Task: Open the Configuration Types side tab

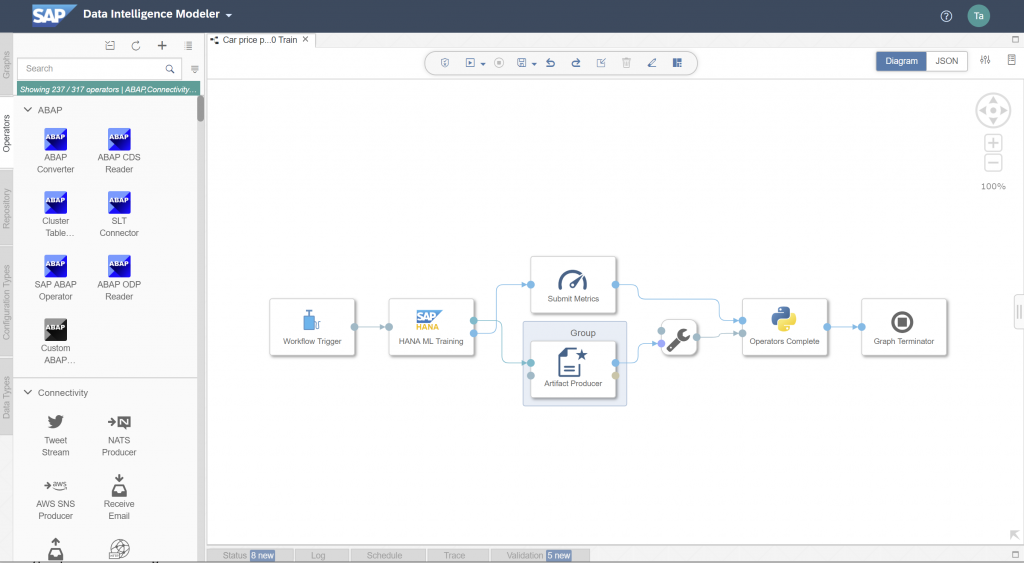Action: pos(7,302)
